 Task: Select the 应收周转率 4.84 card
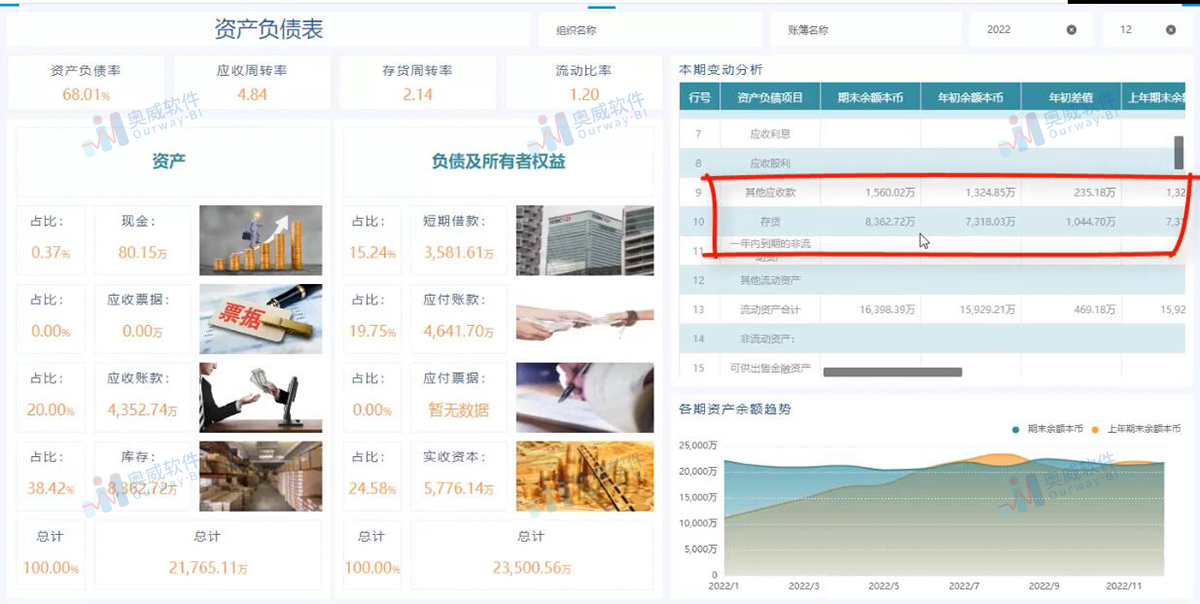252,83
